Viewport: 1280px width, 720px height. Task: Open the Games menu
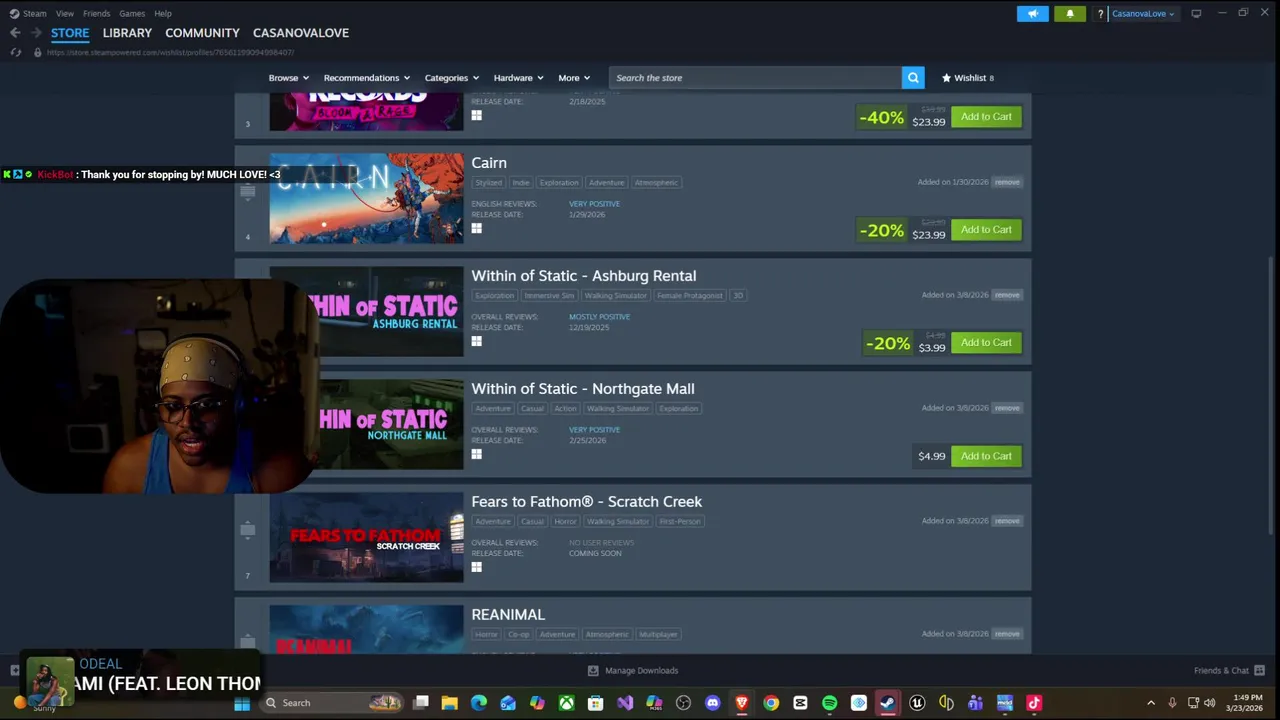[132, 14]
